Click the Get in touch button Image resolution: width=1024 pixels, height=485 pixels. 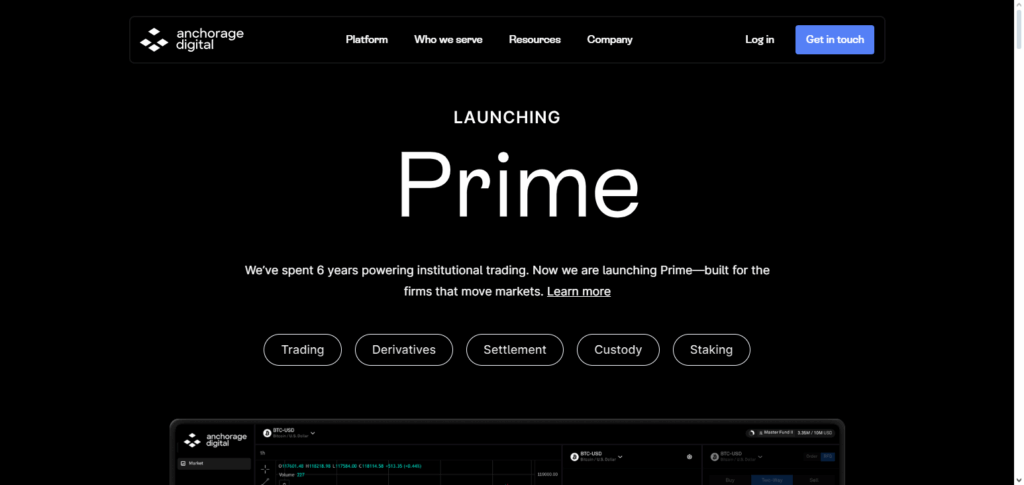834,39
